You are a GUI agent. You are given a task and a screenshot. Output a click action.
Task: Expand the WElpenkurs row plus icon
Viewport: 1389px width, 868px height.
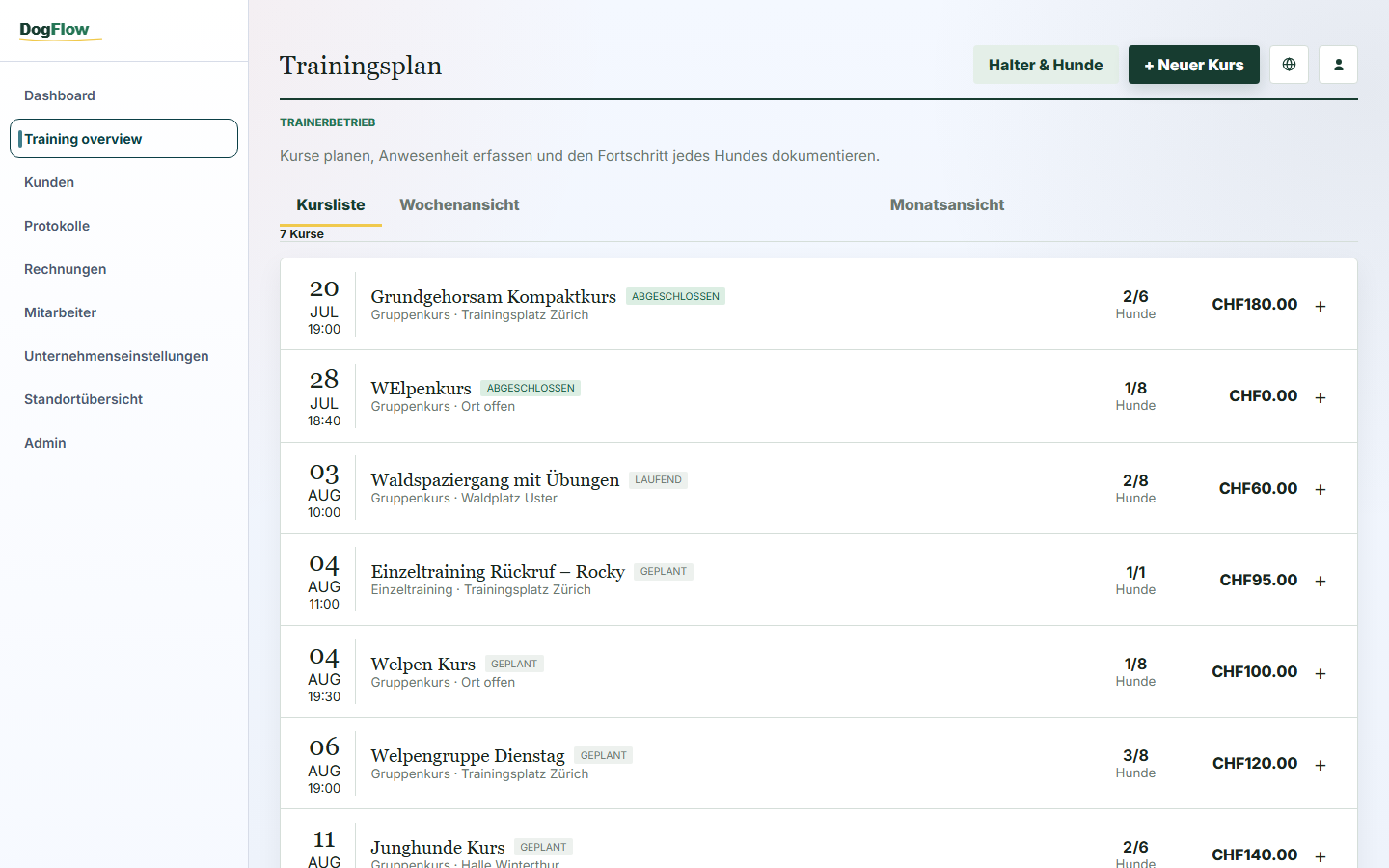click(1321, 397)
